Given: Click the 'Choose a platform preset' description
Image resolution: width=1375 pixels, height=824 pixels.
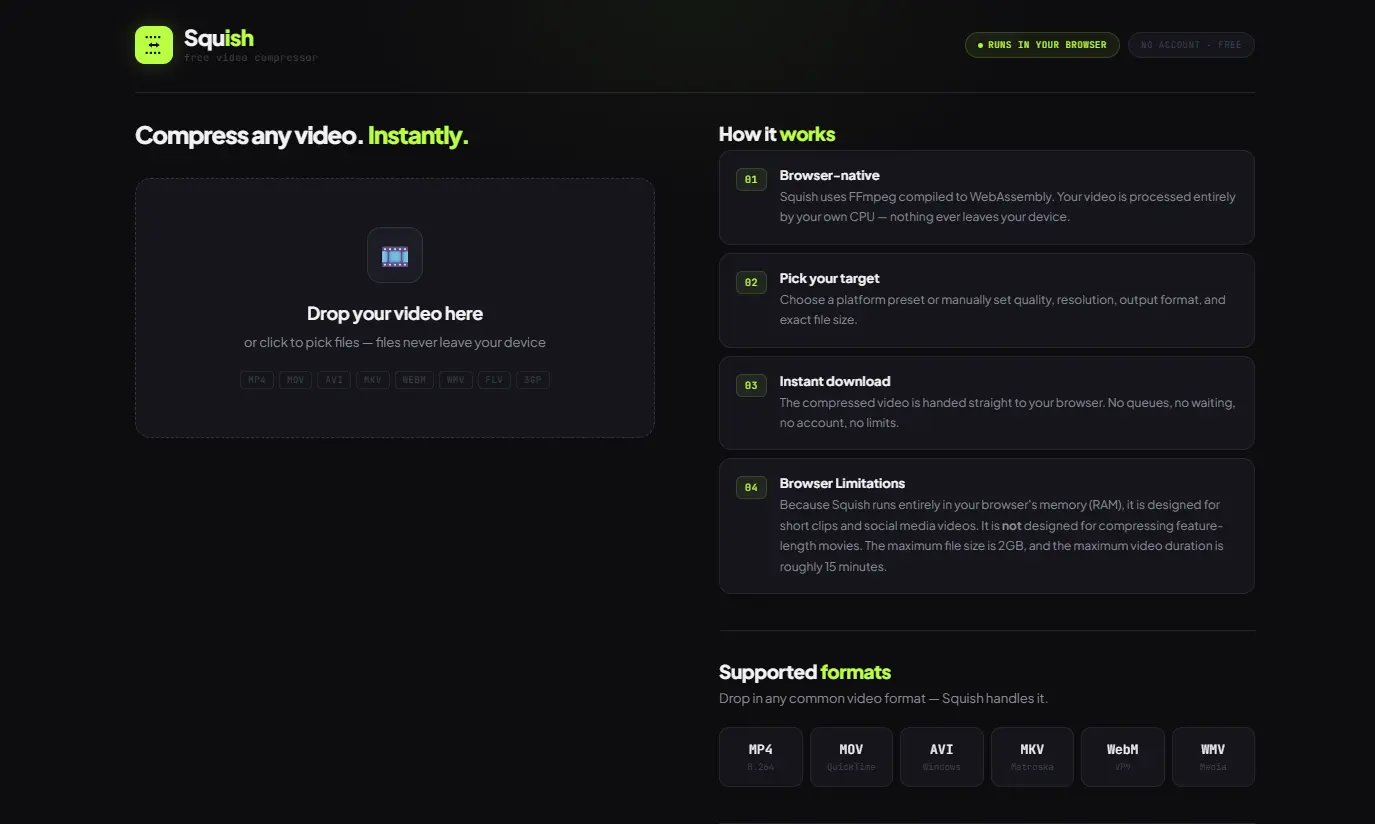Looking at the screenshot, I should [1003, 310].
